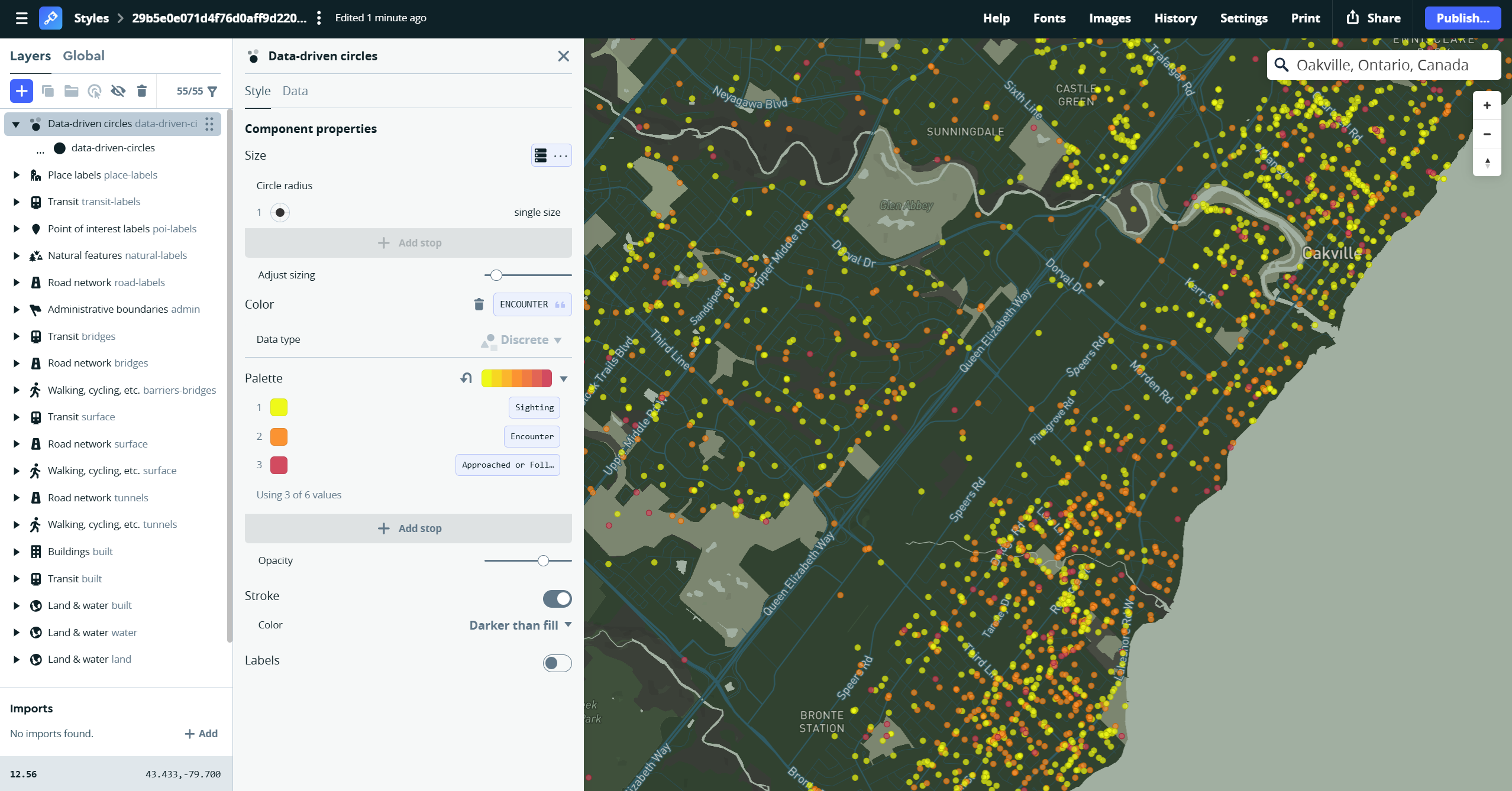Toggle off the Stroke switch
Image resolution: width=1512 pixels, height=791 pixels.
point(557,598)
